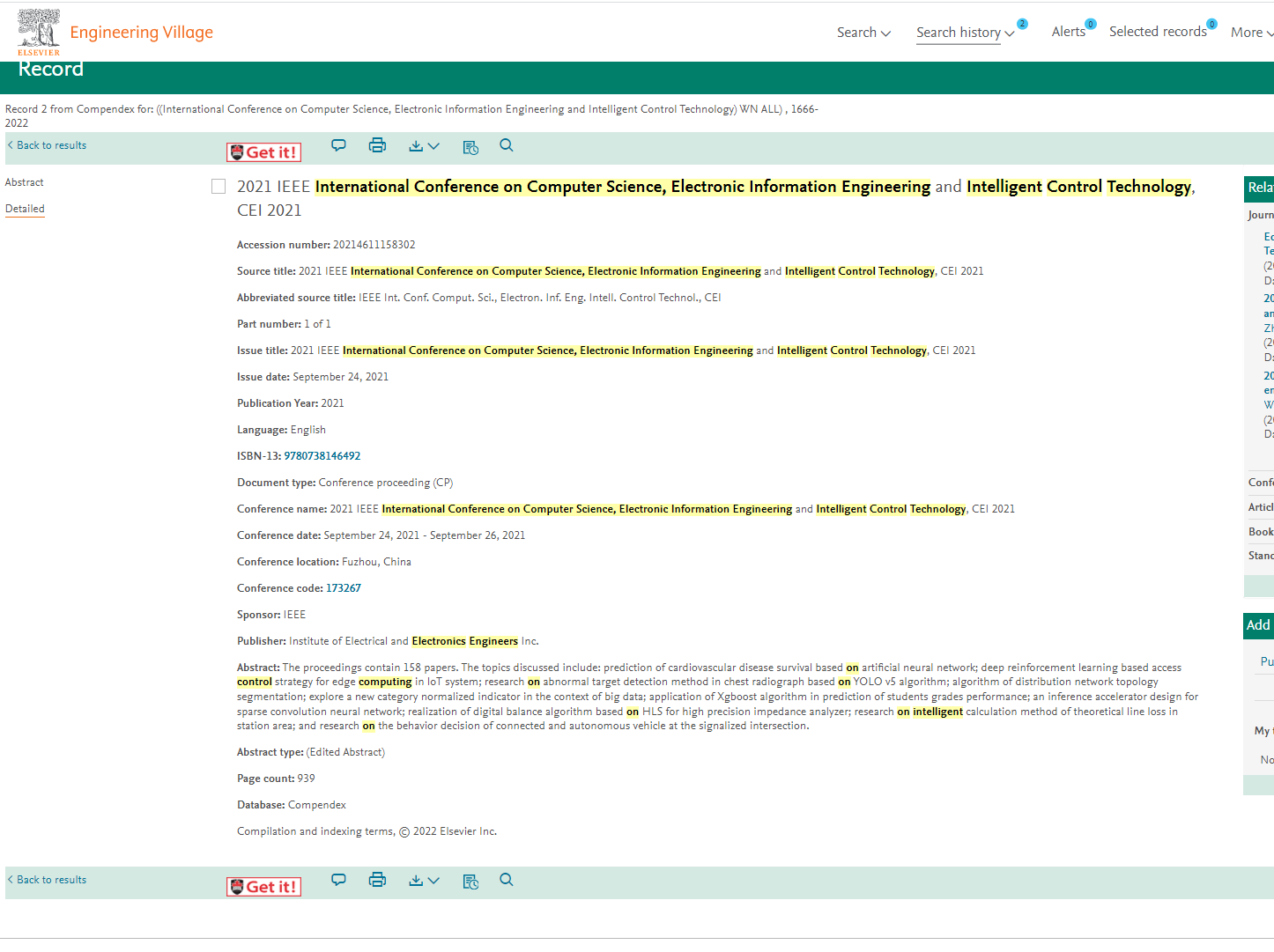Image resolution: width=1274 pixels, height=952 pixels.
Task: Click the bottom magnifier search icon
Action: tap(507, 879)
